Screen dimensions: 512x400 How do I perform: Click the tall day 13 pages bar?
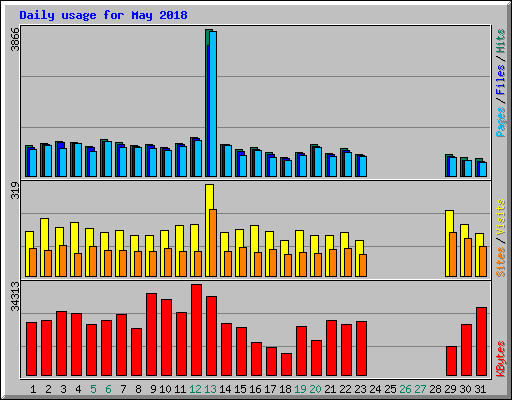(213, 104)
